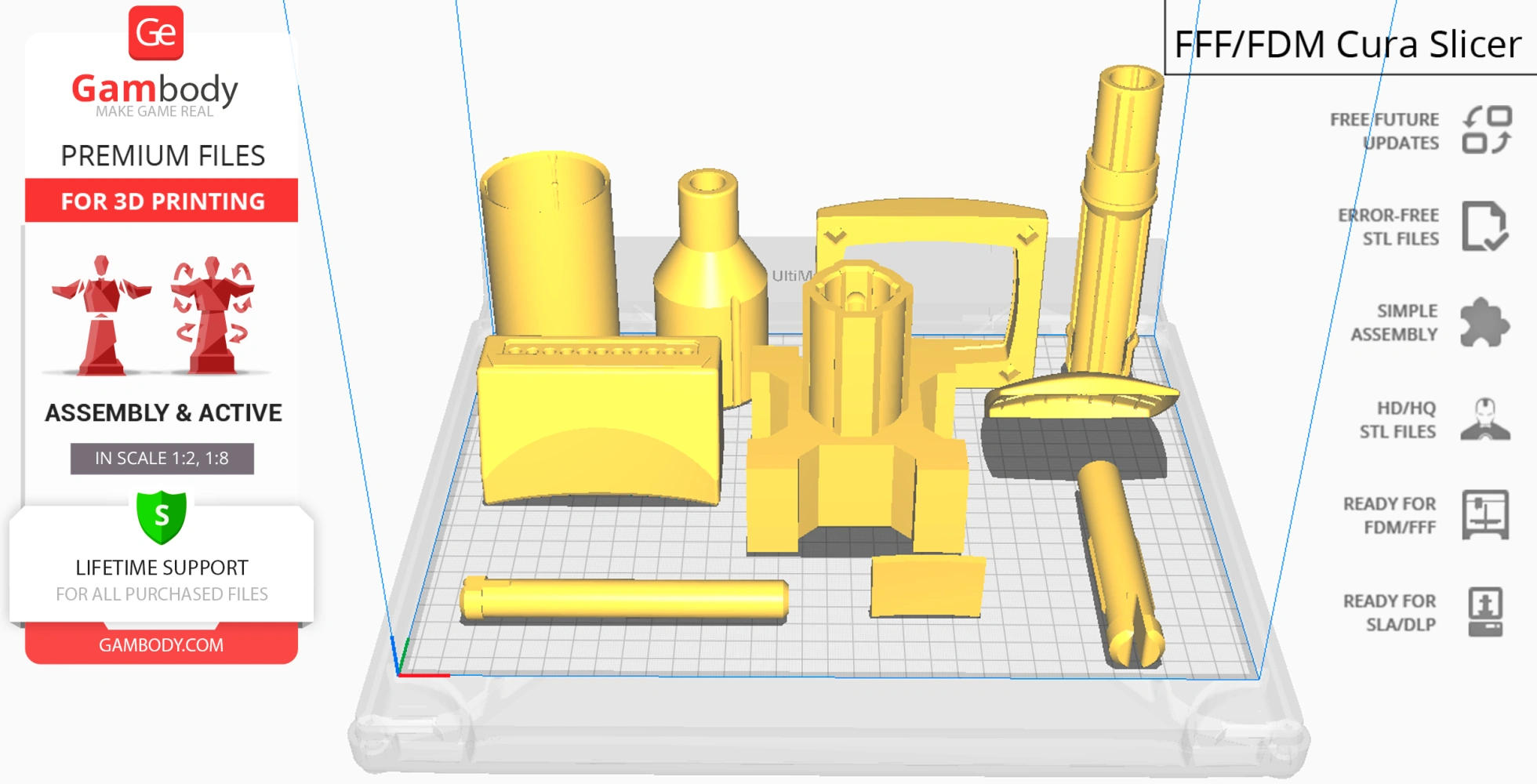Select the Ready For FDM/FFF printer icon
Viewport: 1537px width, 784px height.
tap(1487, 516)
